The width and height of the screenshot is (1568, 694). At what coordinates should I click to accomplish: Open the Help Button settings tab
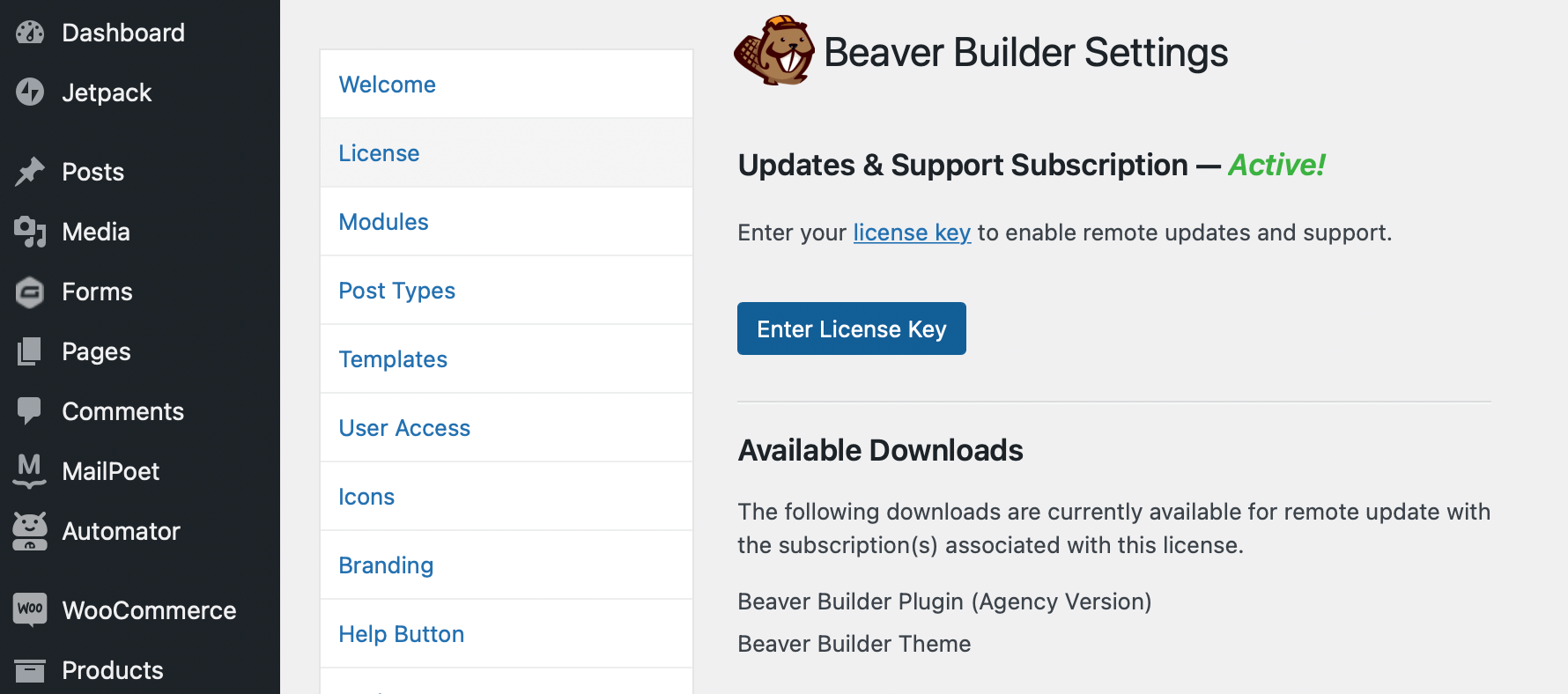coord(402,634)
